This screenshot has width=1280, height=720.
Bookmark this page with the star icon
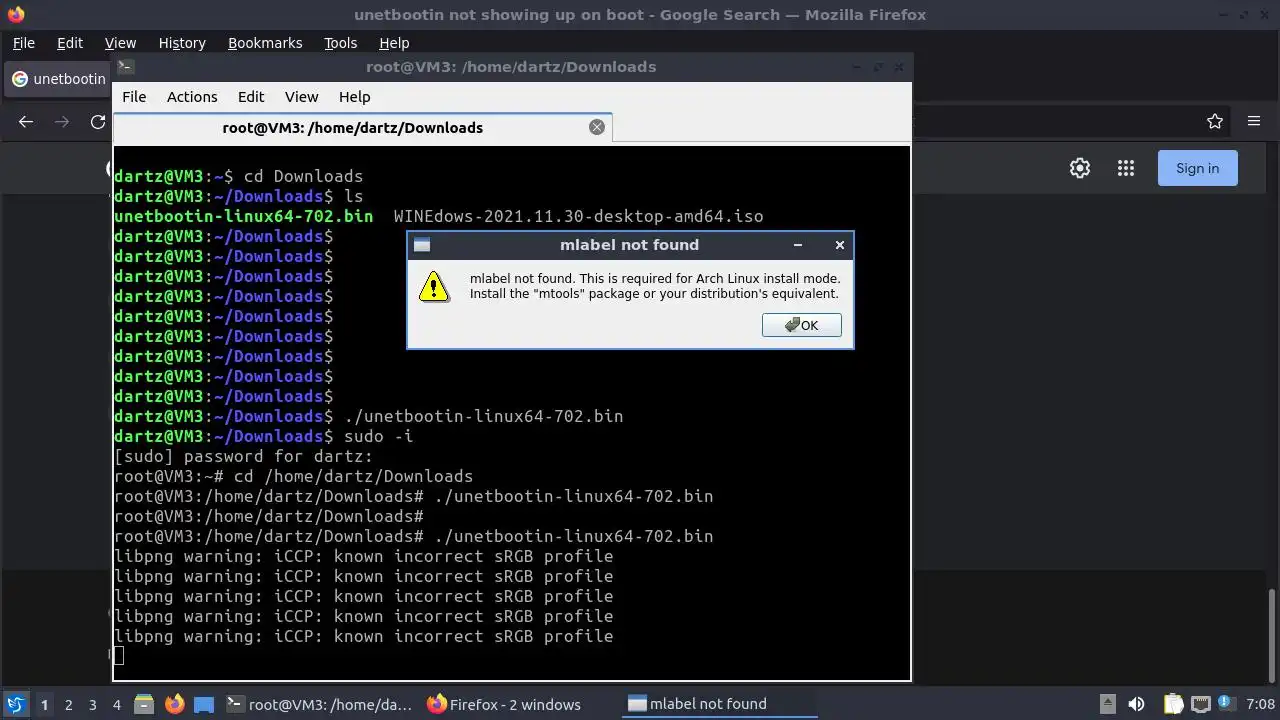1215,121
